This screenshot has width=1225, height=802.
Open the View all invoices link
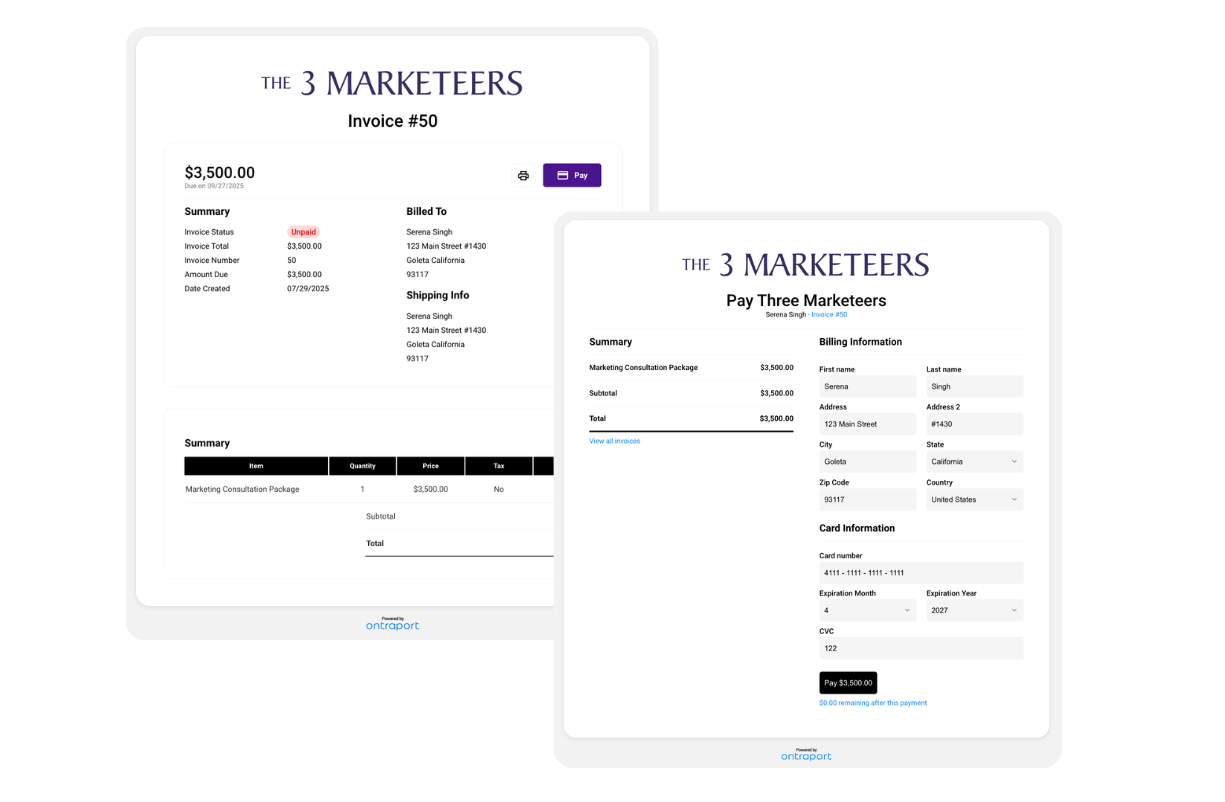(x=614, y=441)
